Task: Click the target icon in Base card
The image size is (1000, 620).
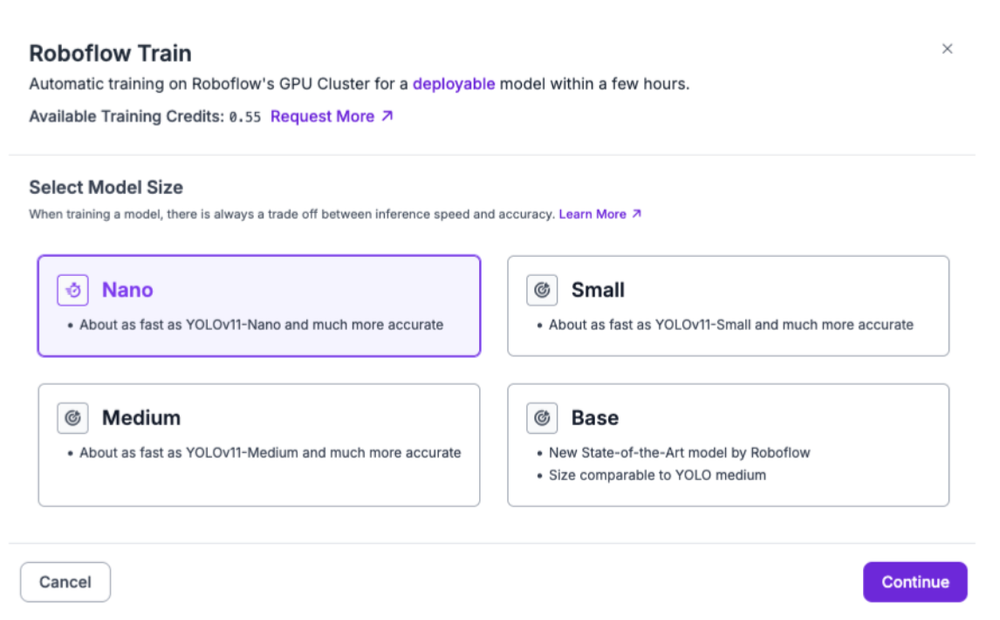Action: (x=542, y=418)
